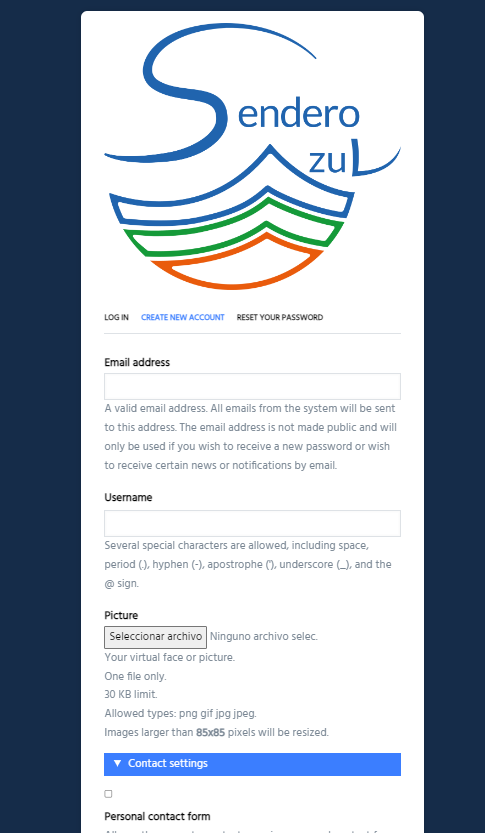The image size is (485, 833).
Task: Switch to the LOG IN tab
Action: point(116,318)
